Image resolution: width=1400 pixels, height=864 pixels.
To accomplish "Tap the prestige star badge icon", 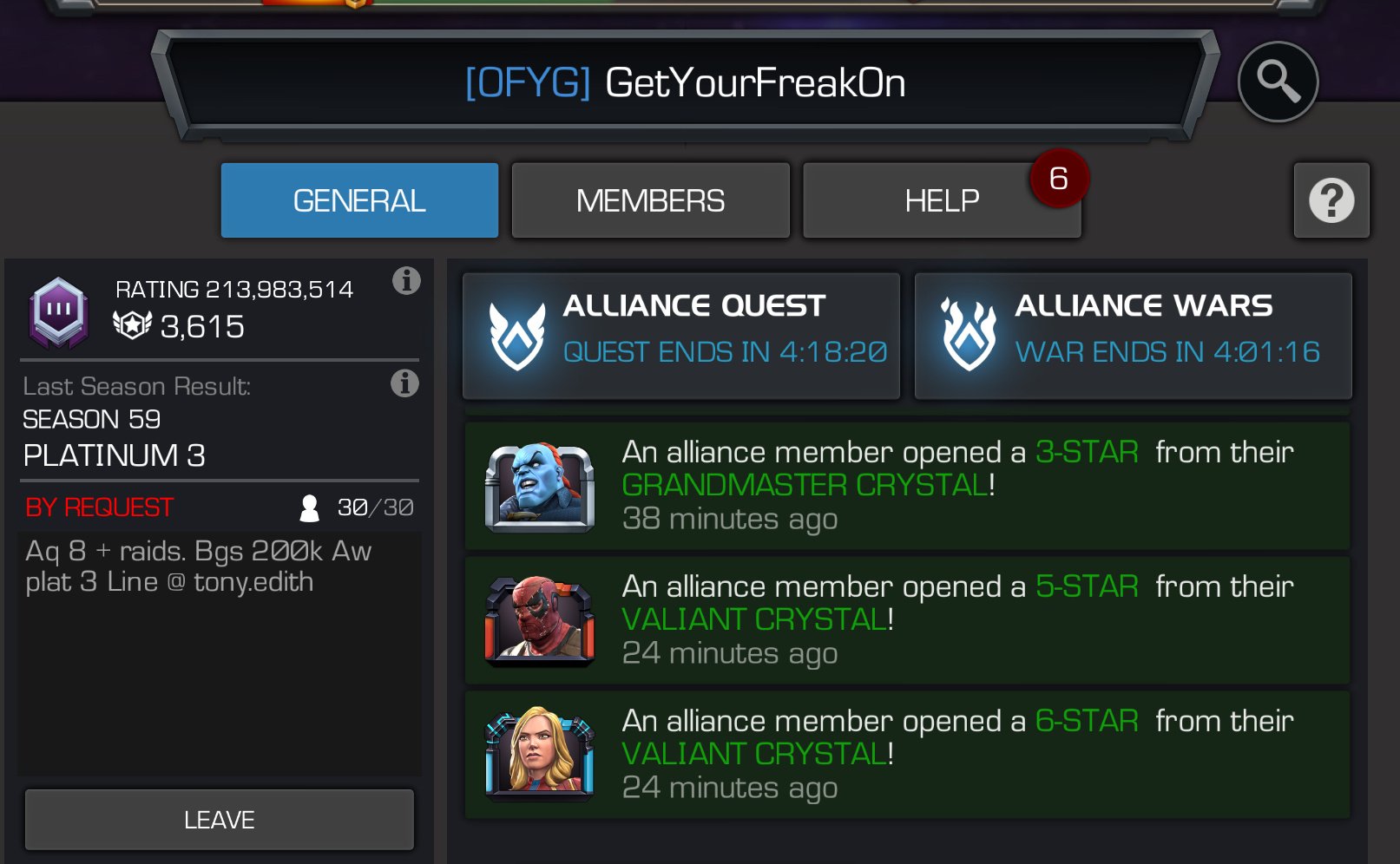I will pos(133,325).
